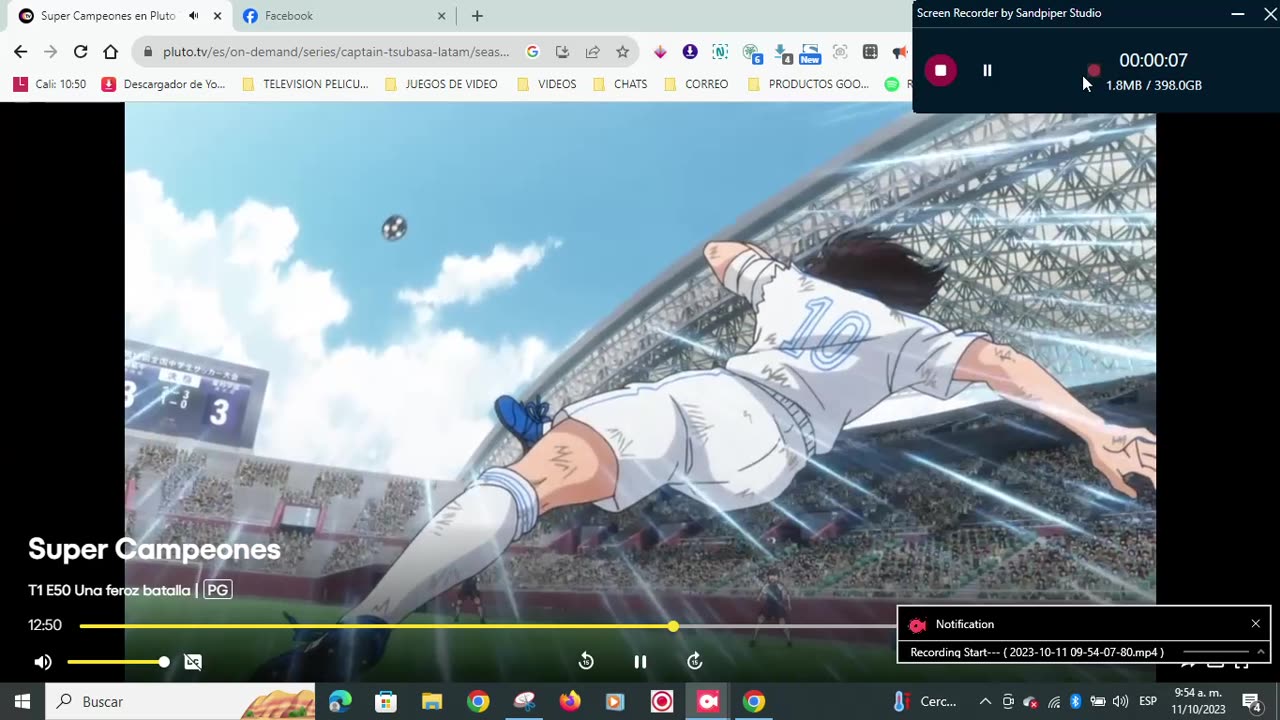Screen dimensions: 1280x720
Task: Stop the Sandpiper screen recording
Action: coord(940,70)
